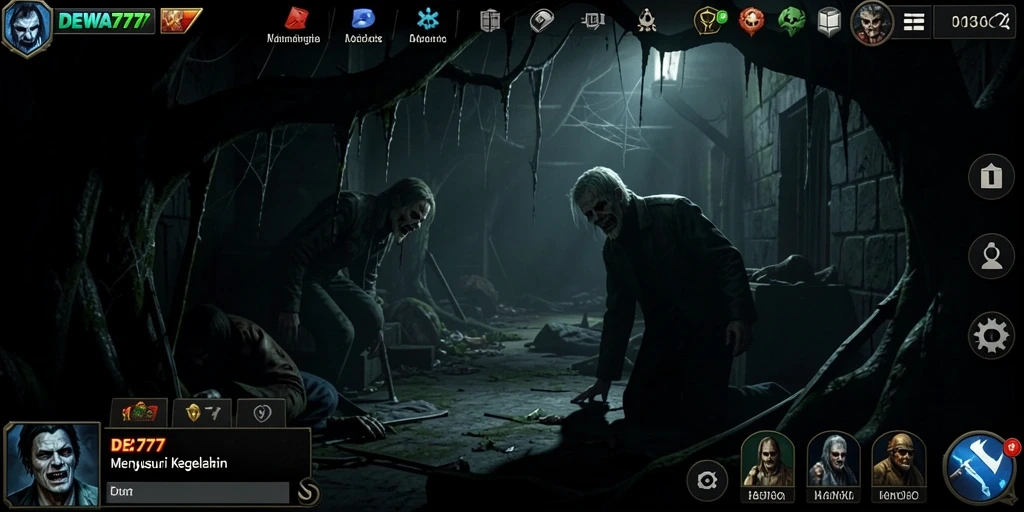
Task: Click the red notification badge on axe button
Action: click(1012, 446)
